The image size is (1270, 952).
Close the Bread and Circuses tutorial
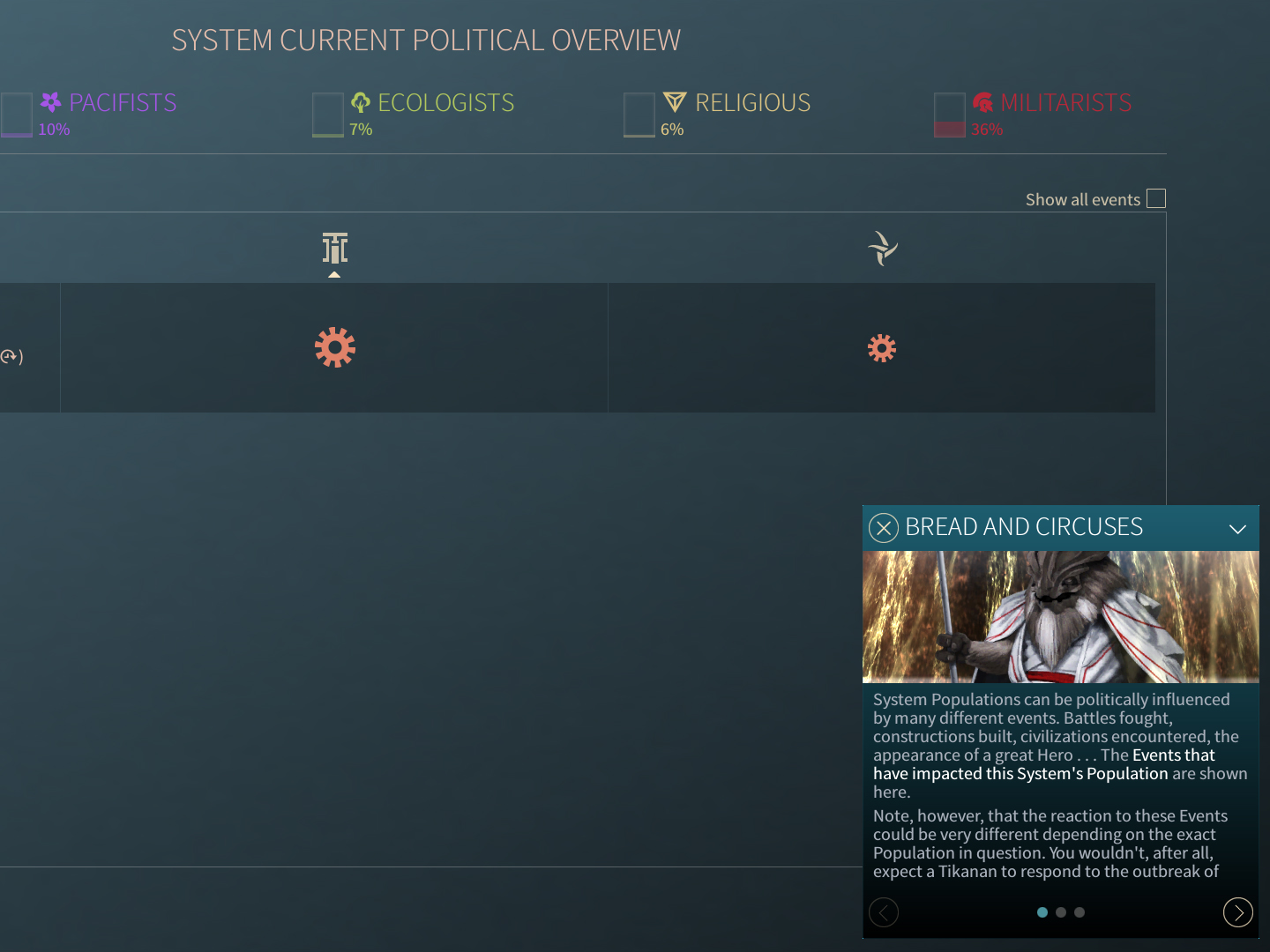pos(884,528)
